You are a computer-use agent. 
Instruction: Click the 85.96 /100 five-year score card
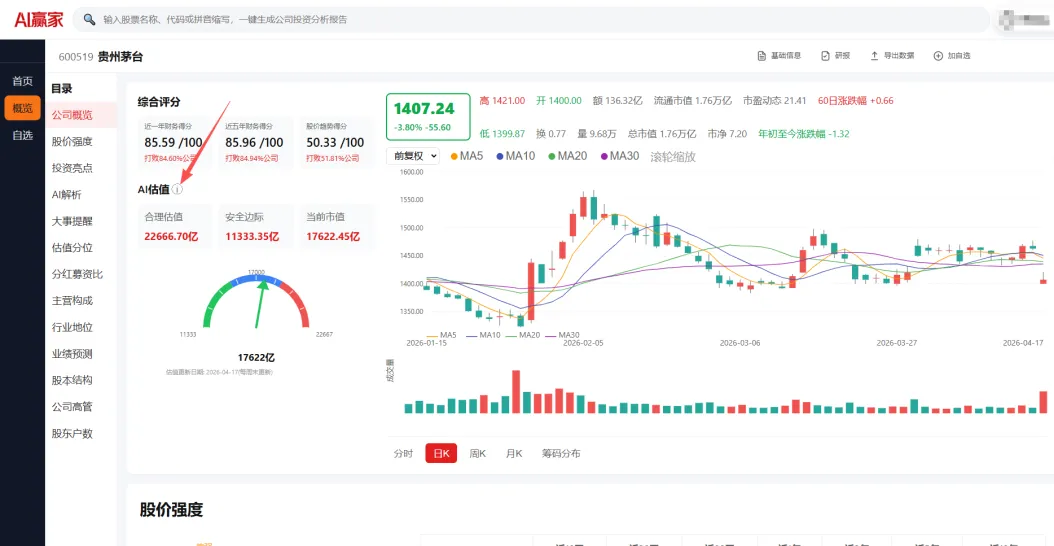[255, 143]
